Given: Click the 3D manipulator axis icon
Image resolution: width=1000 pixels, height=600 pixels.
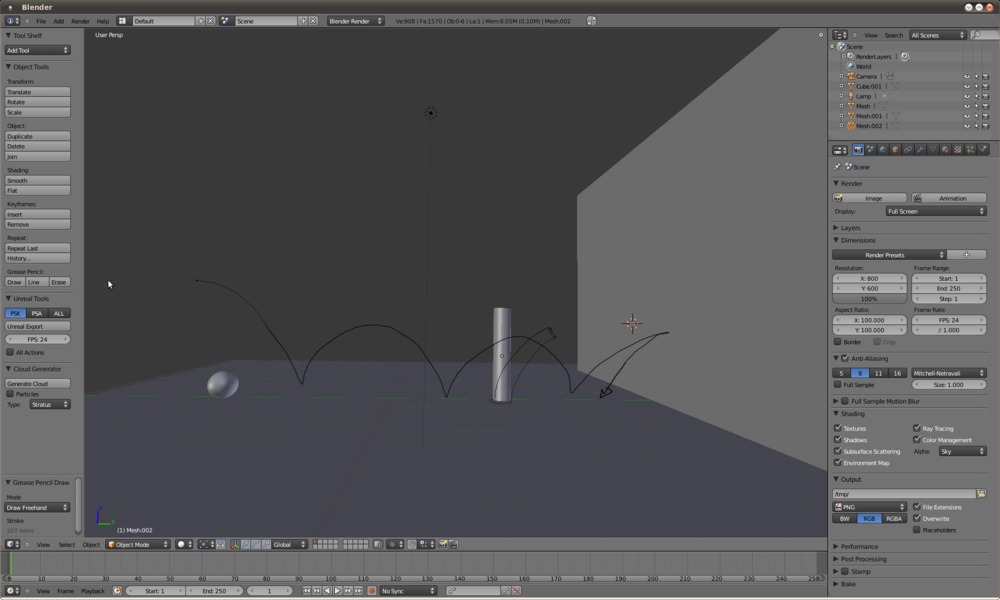Looking at the screenshot, I should point(235,545).
